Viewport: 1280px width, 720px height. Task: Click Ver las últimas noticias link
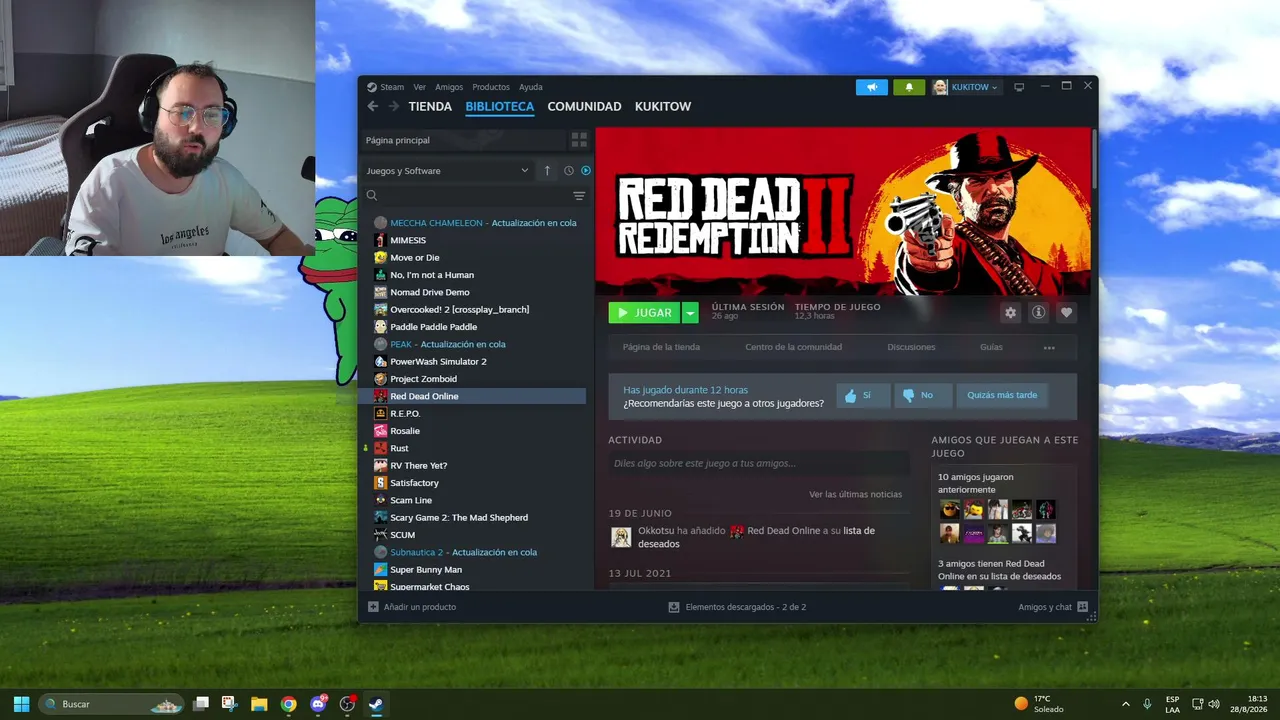coord(856,494)
